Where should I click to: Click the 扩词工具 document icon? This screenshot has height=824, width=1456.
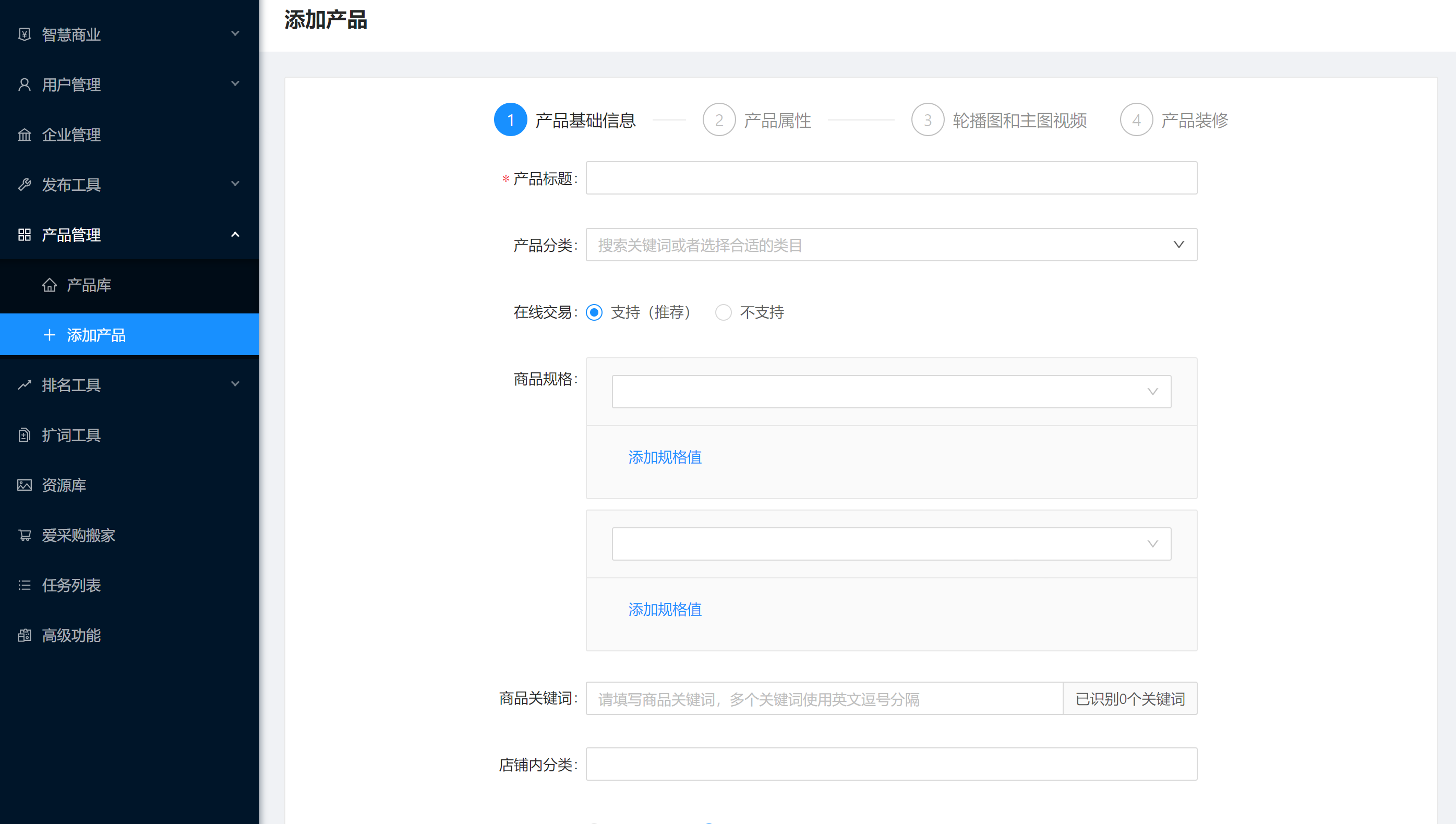(x=25, y=435)
